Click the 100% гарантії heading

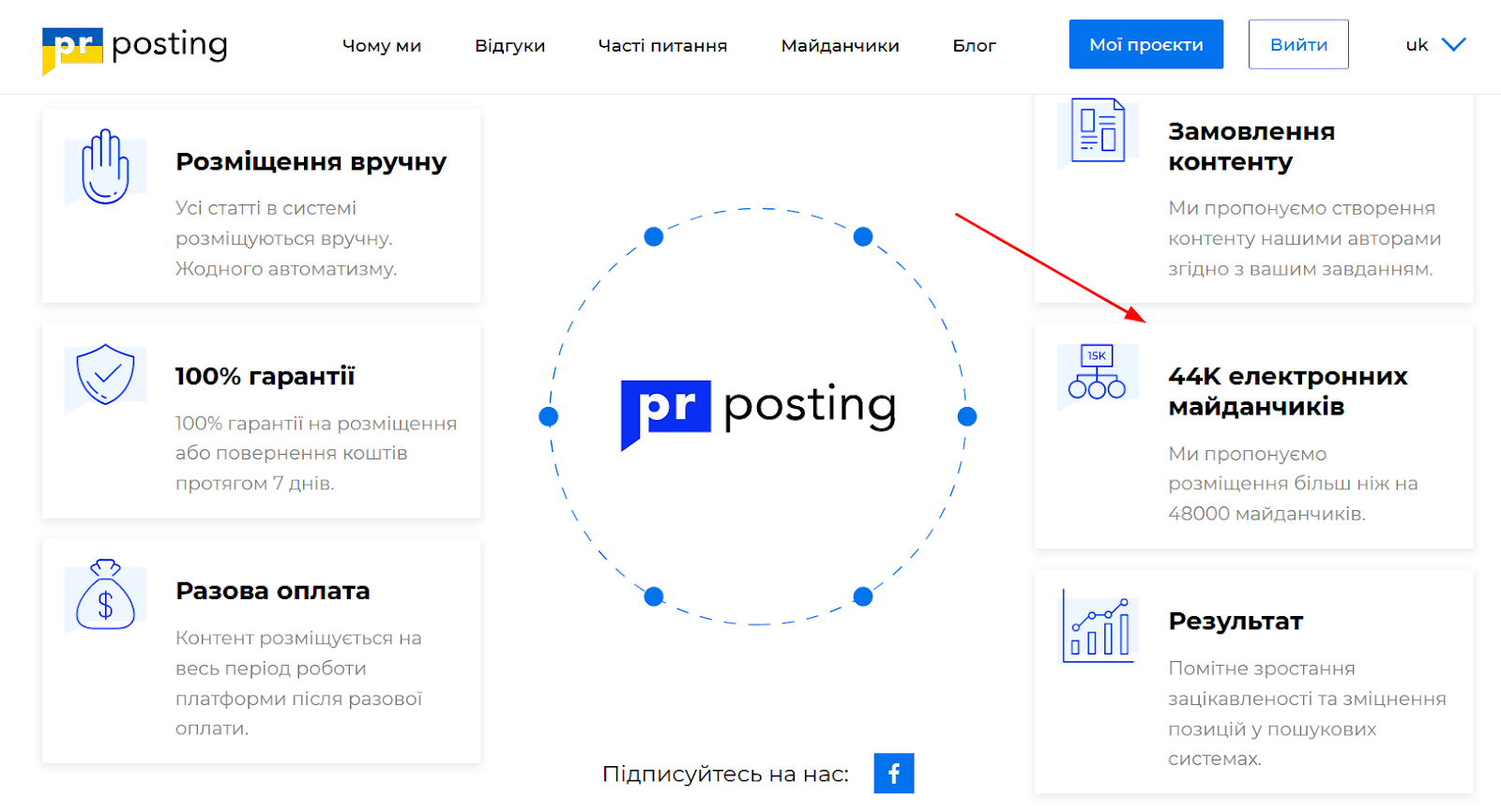265,376
